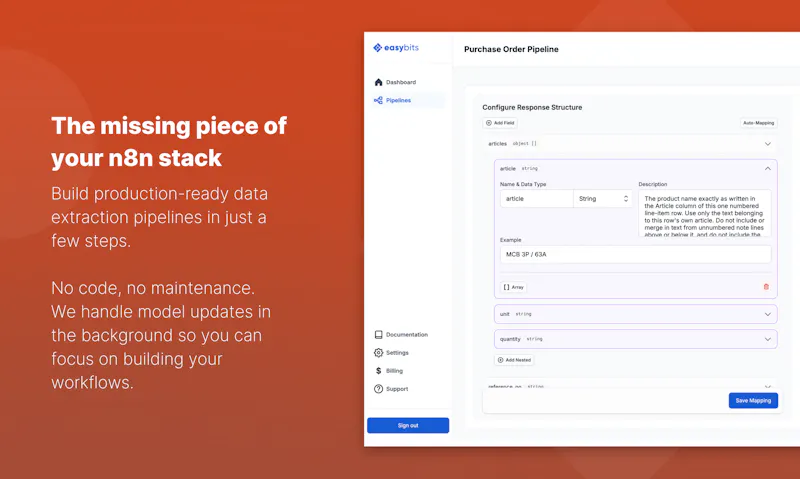Click the Add Field button
800x479 pixels.
click(500, 123)
